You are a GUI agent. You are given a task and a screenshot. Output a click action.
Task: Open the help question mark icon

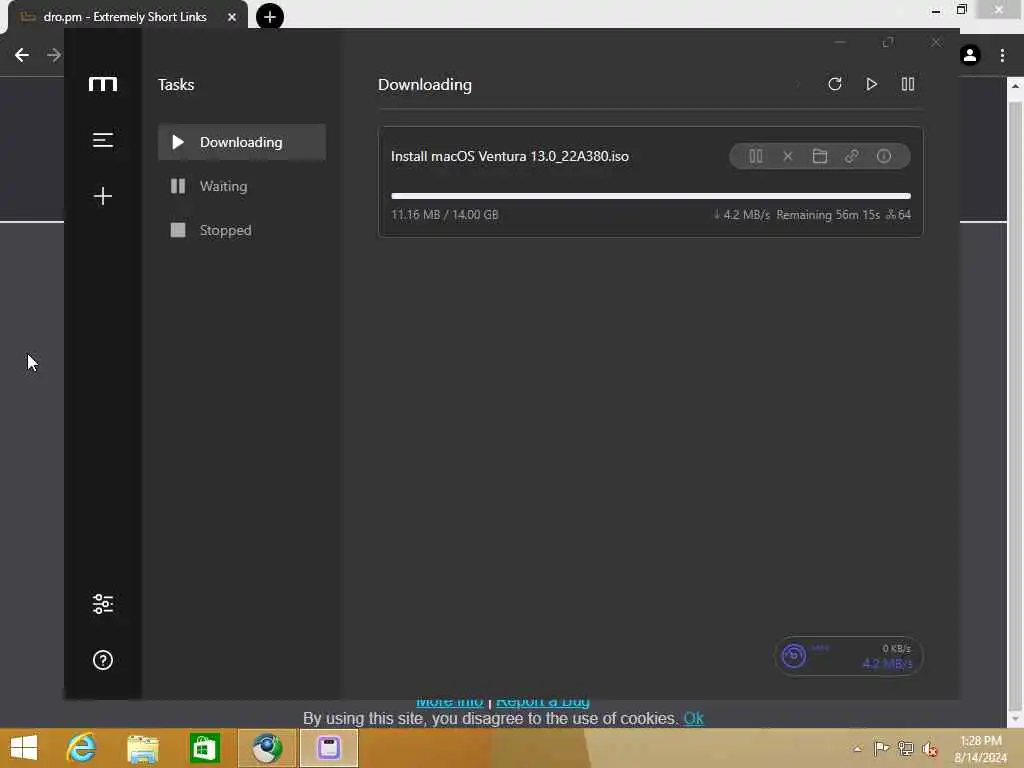pos(103,660)
